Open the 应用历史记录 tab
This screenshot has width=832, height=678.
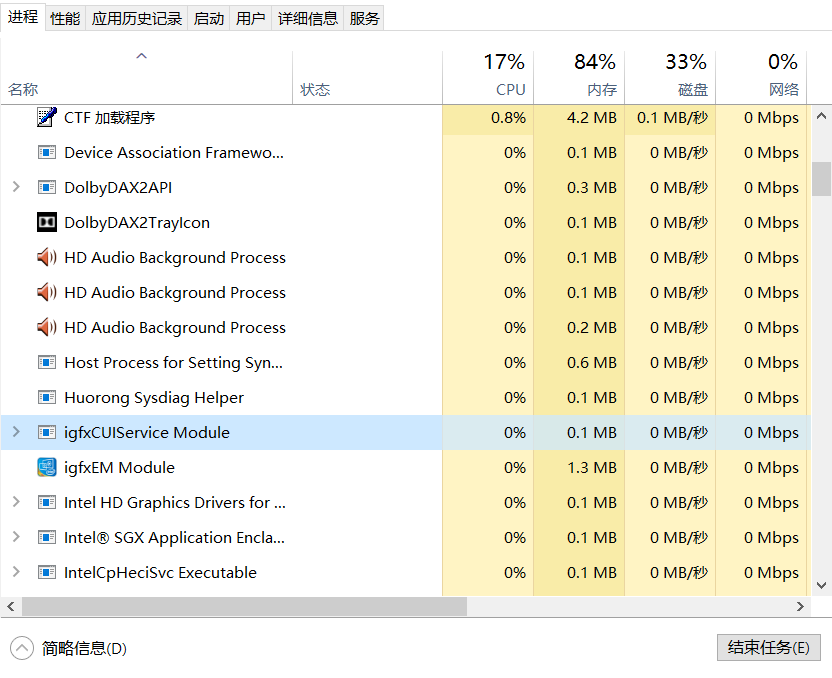click(x=136, y=19)
